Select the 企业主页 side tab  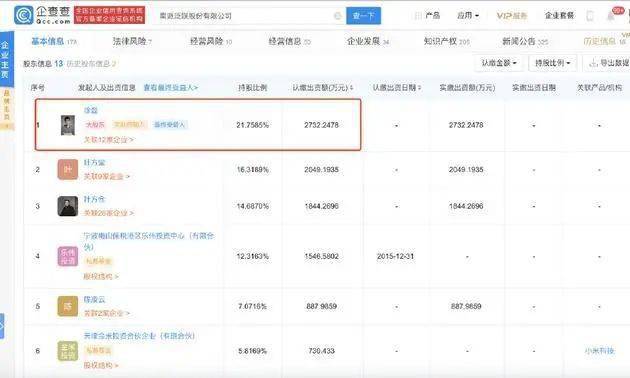(6, 59)
